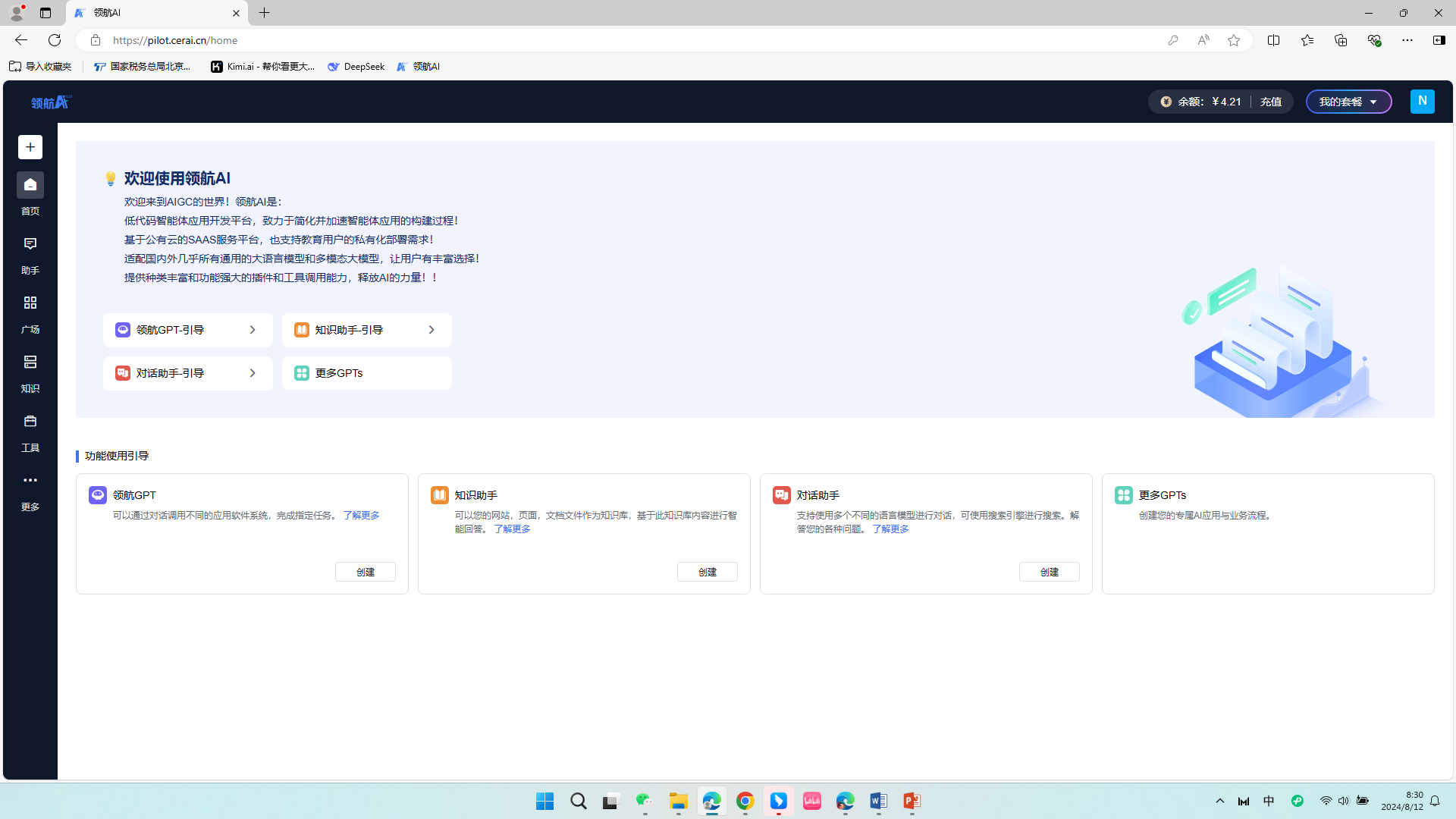The height and width of the screenshot is (819, 1456).
Task: Click the browser back arrow
Action: [21, 40]
